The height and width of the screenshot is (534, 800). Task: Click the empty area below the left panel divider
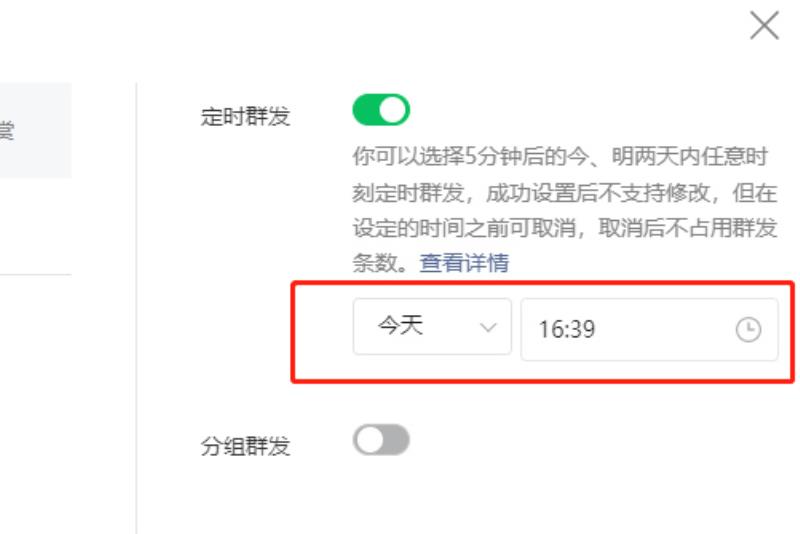(x=35, y=403)
